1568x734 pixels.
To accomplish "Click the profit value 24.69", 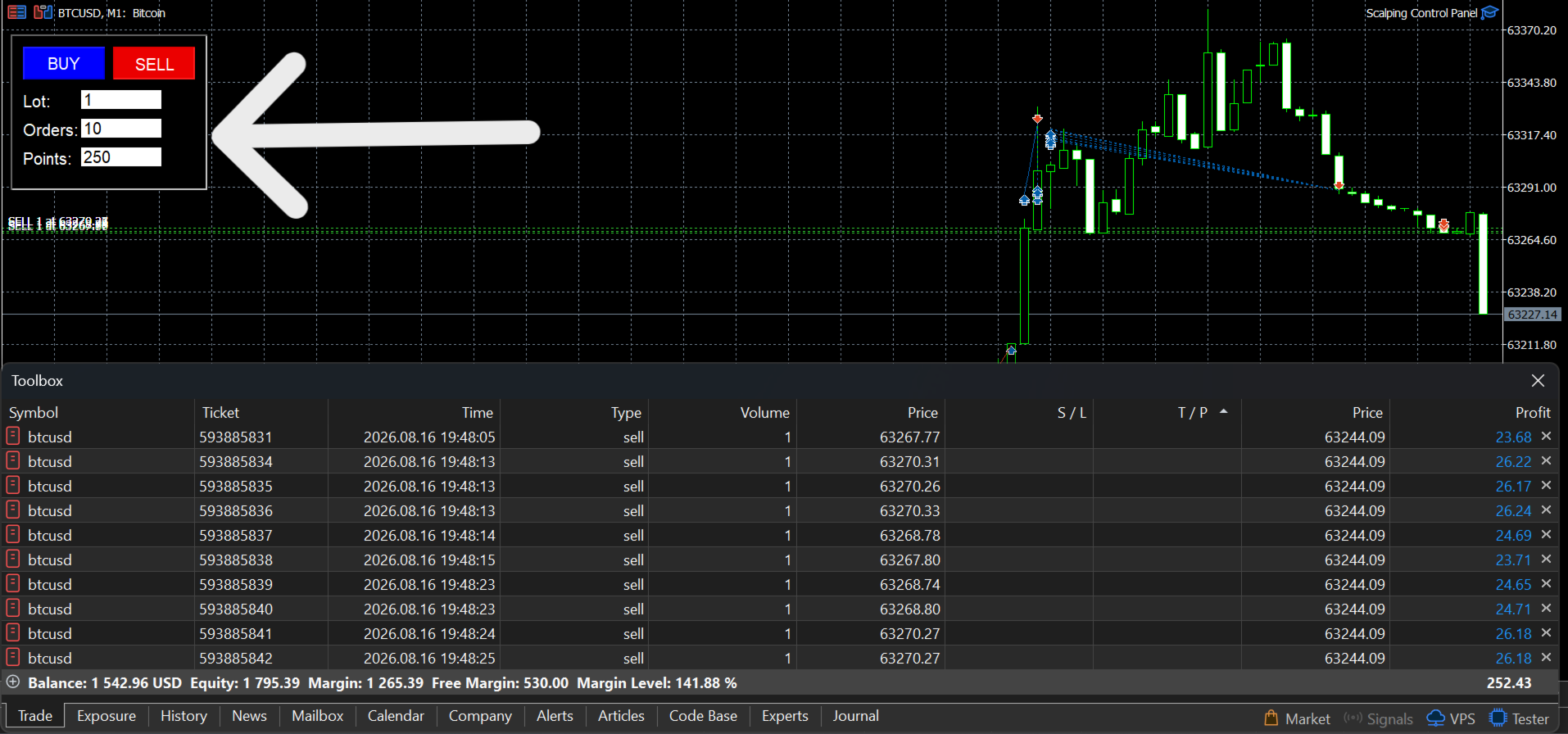I will (x=1513, y=535).
